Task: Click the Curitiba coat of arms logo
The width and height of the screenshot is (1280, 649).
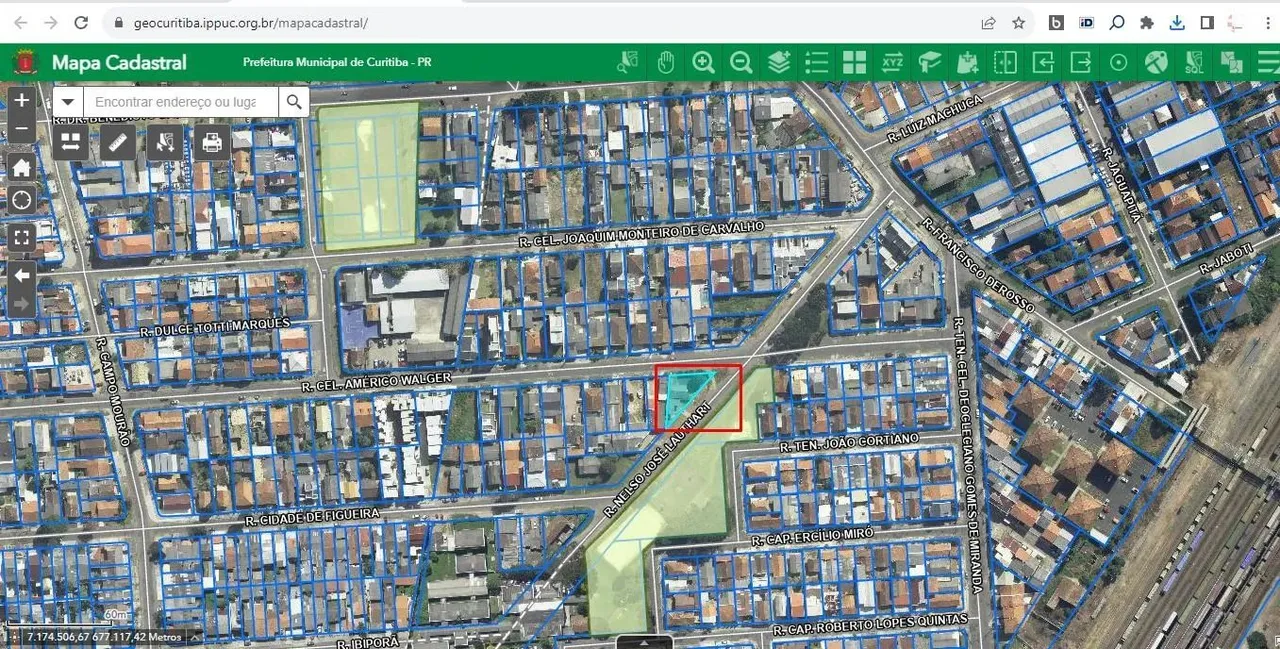Action: coord(25,62)
